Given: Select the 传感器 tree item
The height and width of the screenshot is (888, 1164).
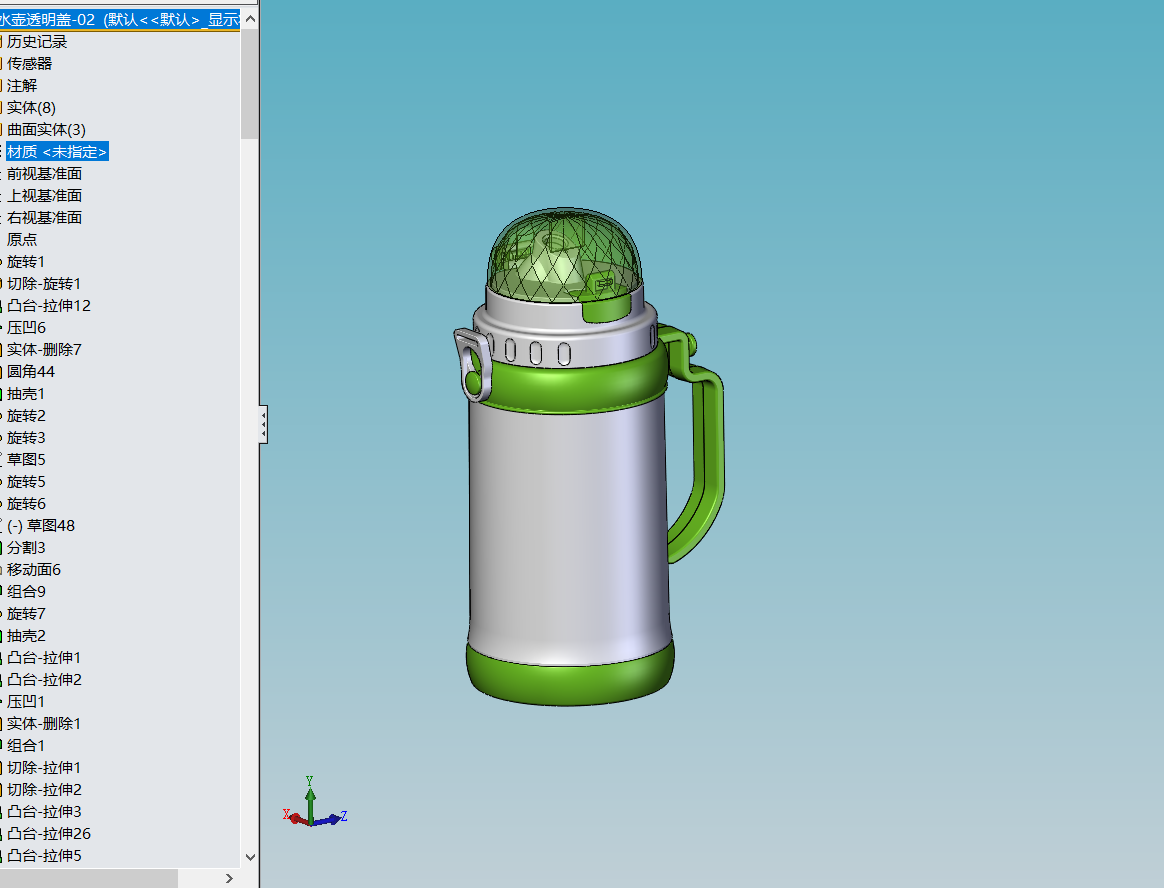Looking at the screenshot, I should pos(29,64).
